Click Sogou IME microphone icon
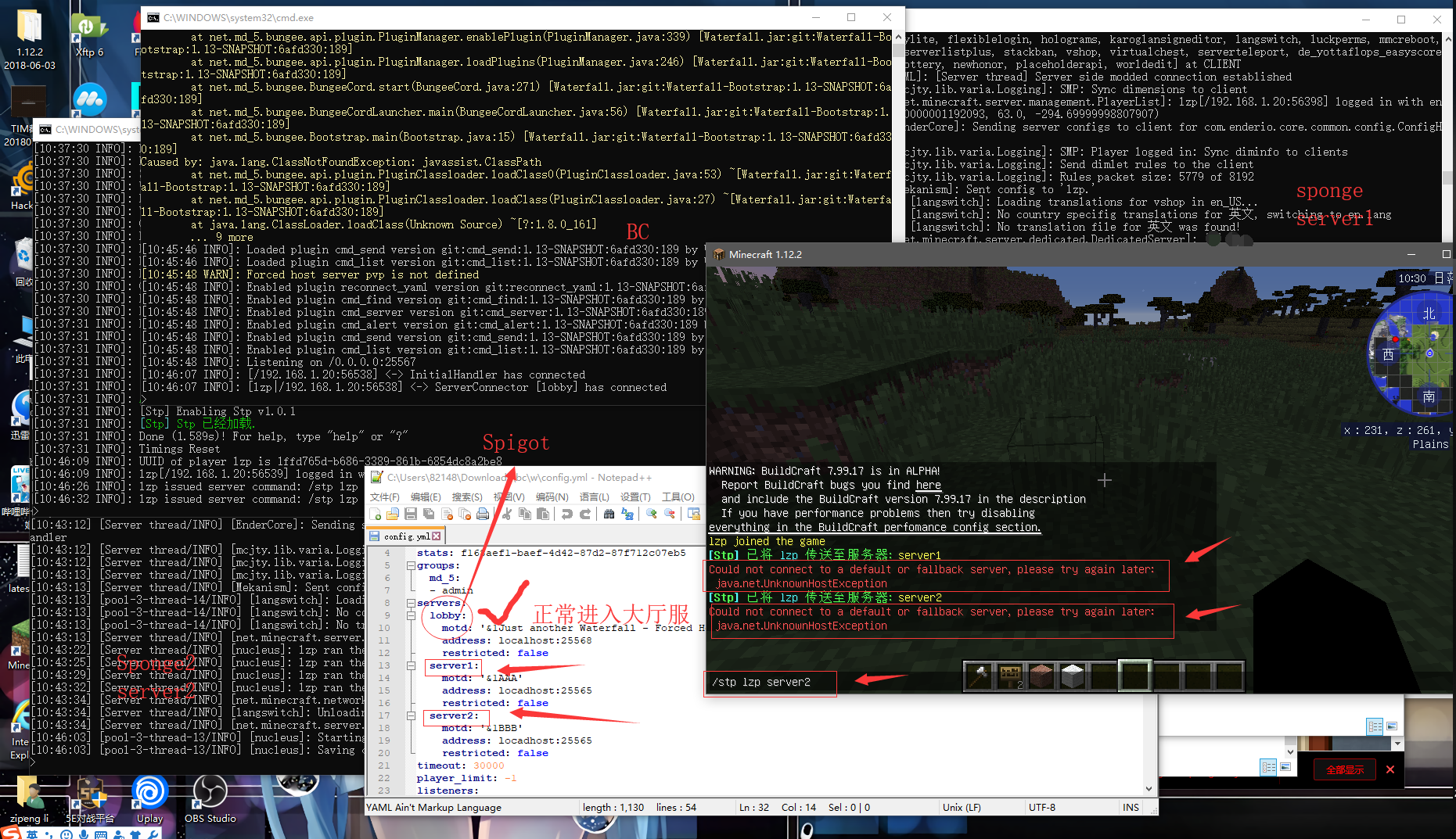The image size is (1456, 839). [x=84, y=834]
